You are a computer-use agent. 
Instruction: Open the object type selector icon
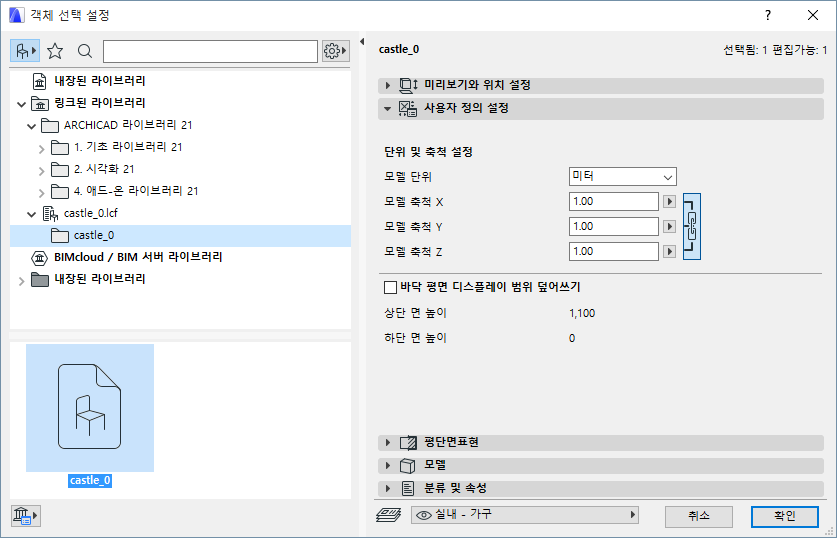coord(25,51)
